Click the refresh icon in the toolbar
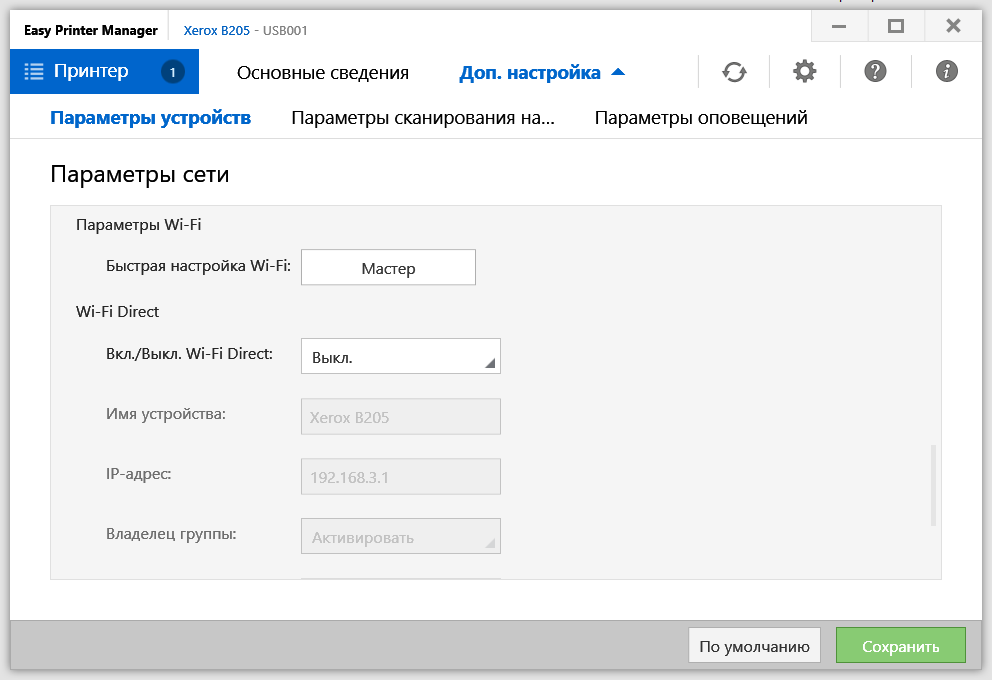Image resolution: width=992 pixels, height=680 pixels. tap(734, 72)
